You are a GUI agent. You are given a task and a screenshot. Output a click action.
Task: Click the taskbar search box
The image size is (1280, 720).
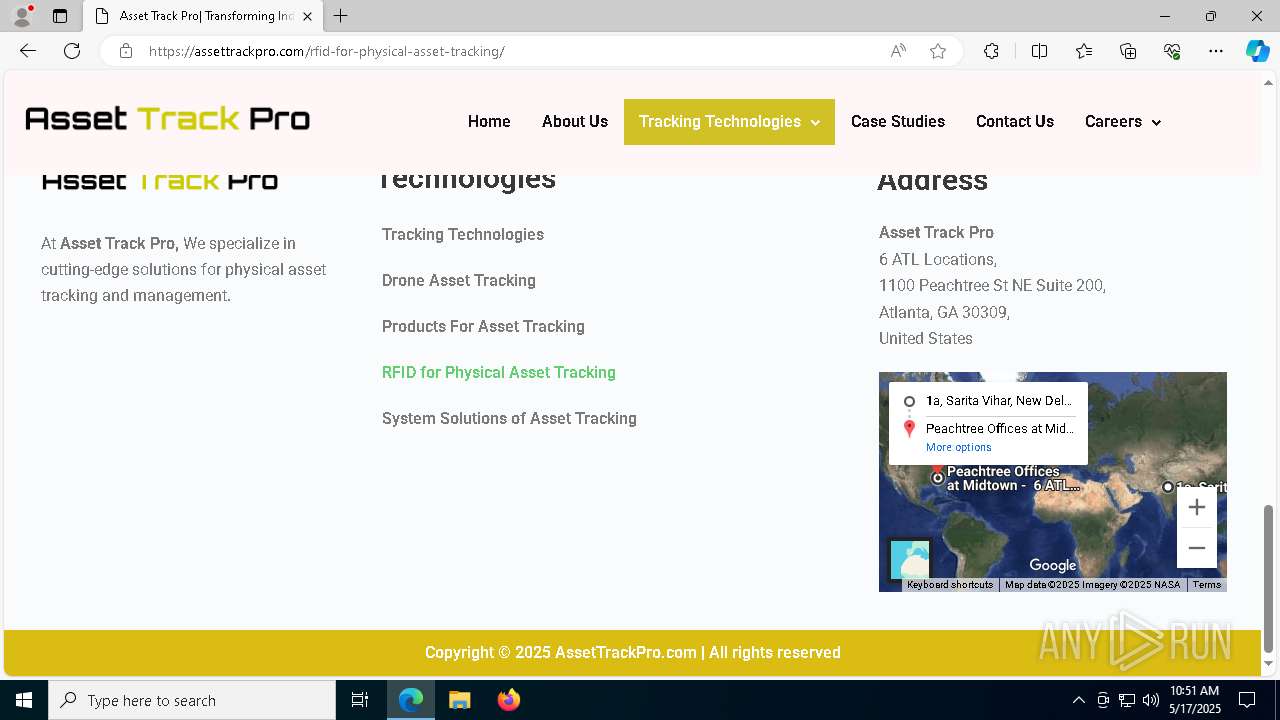pyautogui.click(x=192, y=700)
